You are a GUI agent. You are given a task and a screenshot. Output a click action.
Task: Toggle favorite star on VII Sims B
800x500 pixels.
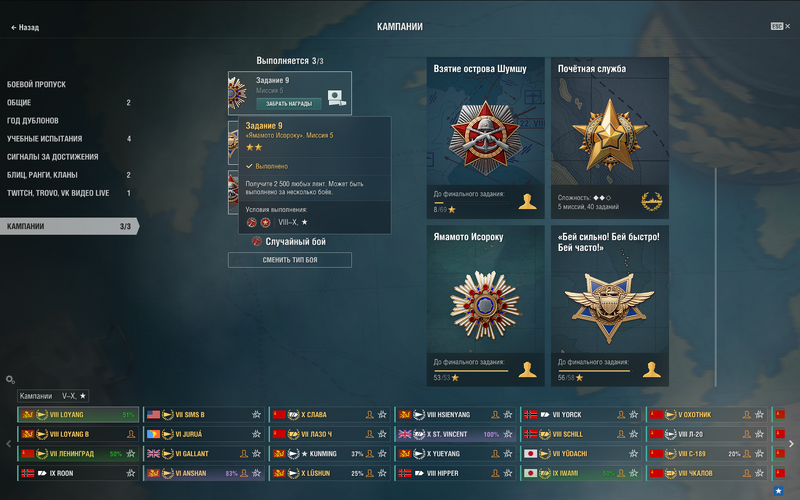256,415
